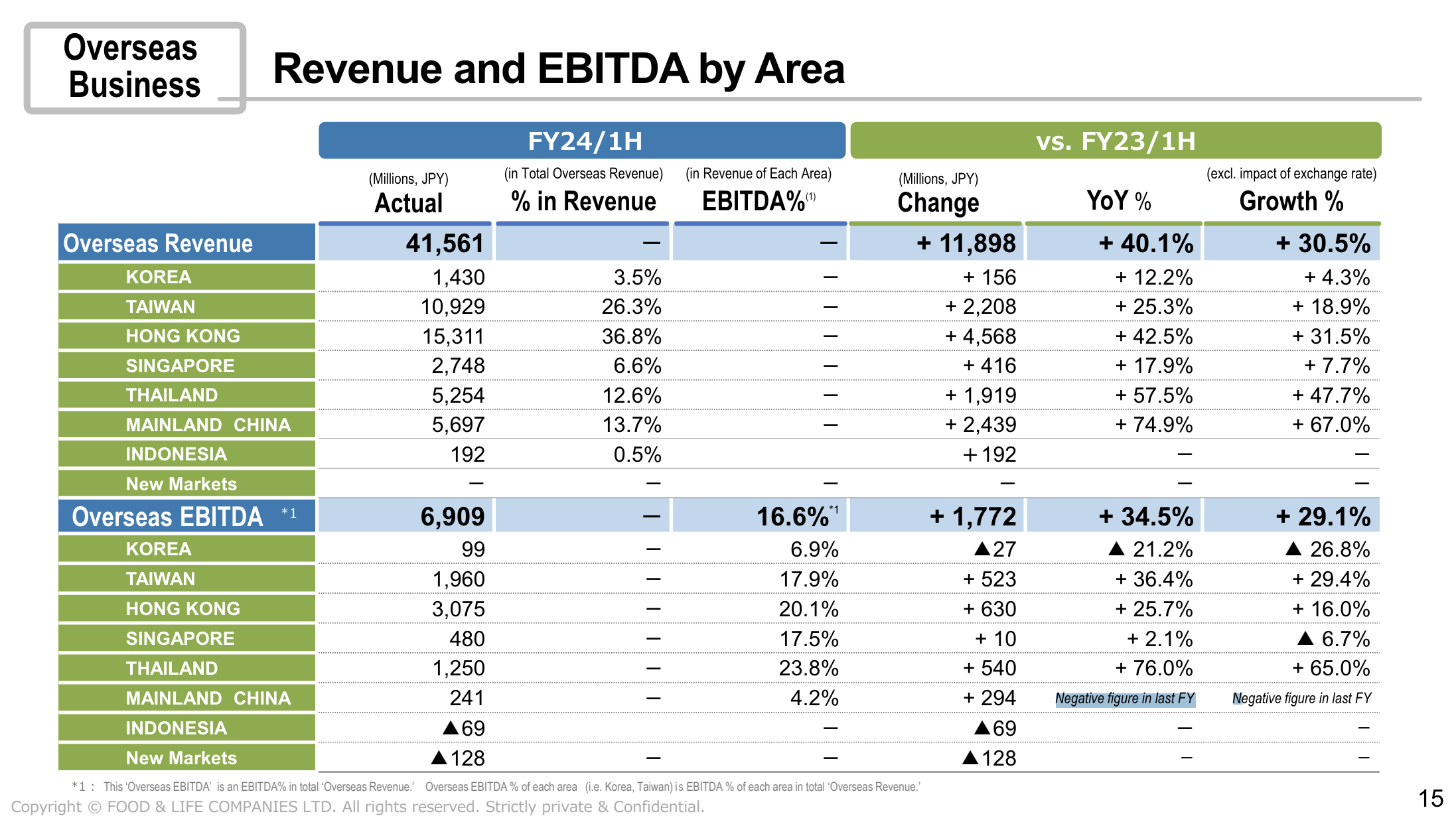Select the MAINLAND CHINA EBITDA row label

tap(208, 698)
